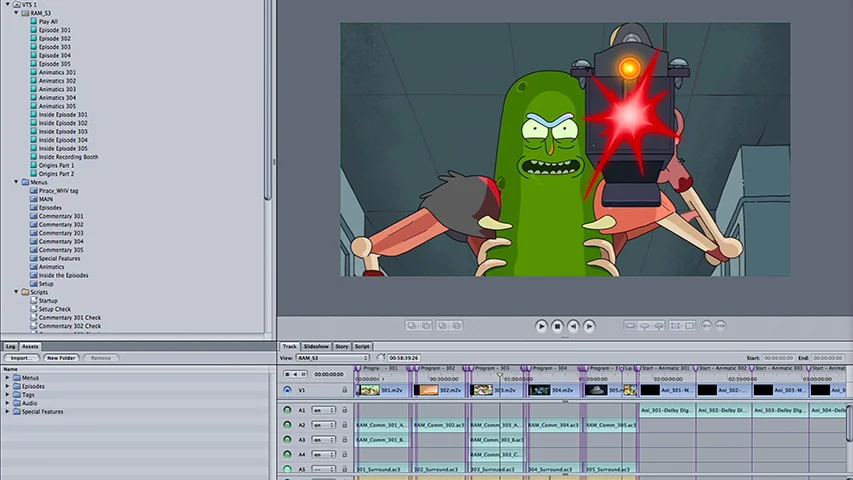The height and width of the screenshot is (480, 853).
Task: Click the Inside Recording Booth track icon
Action: [x=34, y=157]
